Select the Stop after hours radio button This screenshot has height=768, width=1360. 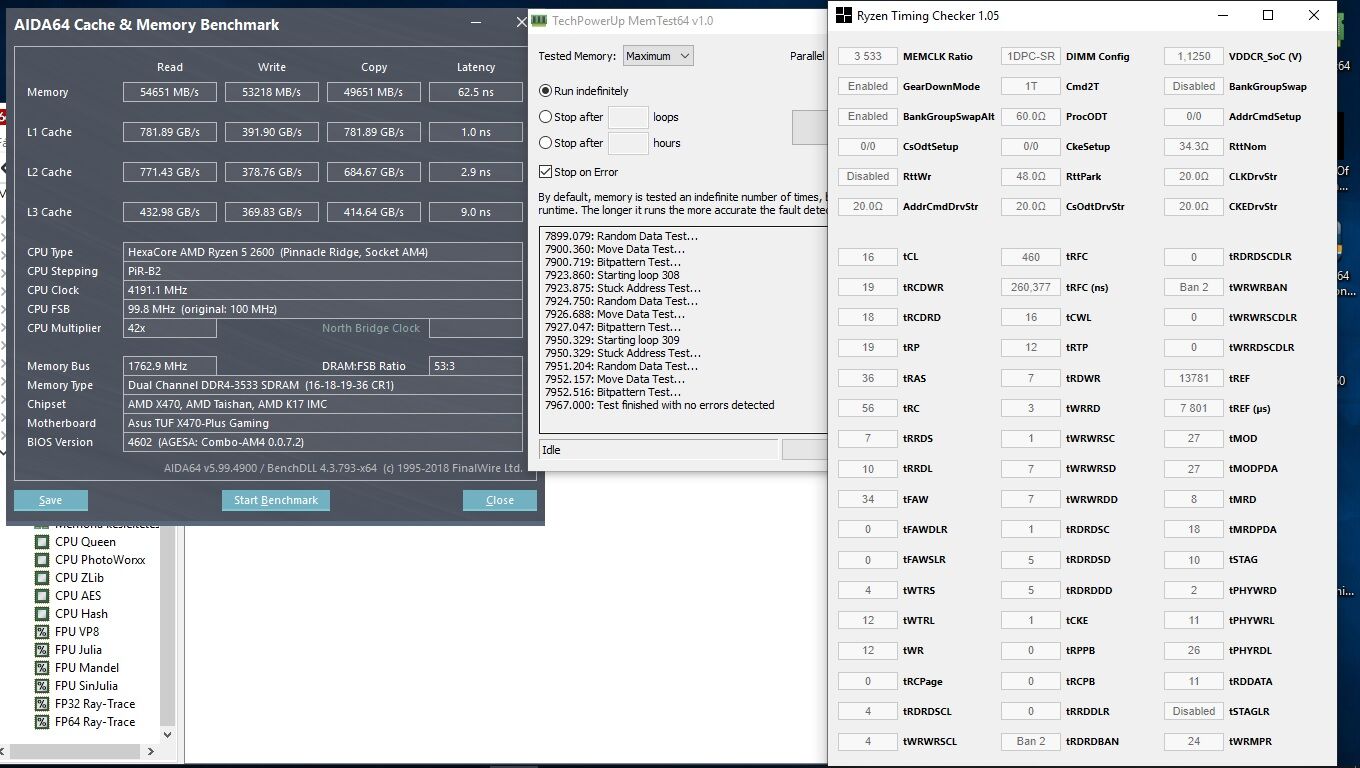coord(546,143)
